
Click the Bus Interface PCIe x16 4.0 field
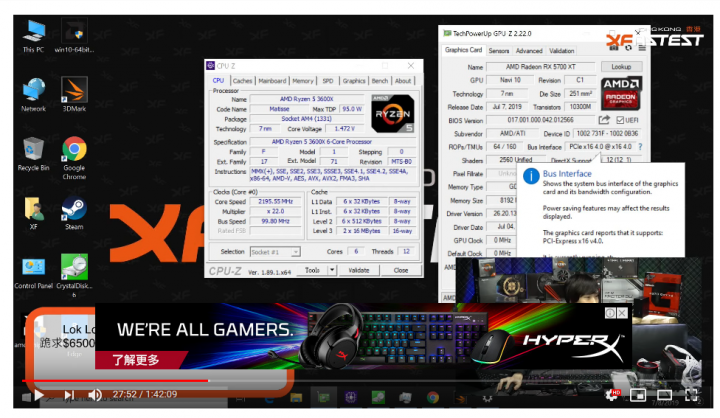(x=600, y=147)
